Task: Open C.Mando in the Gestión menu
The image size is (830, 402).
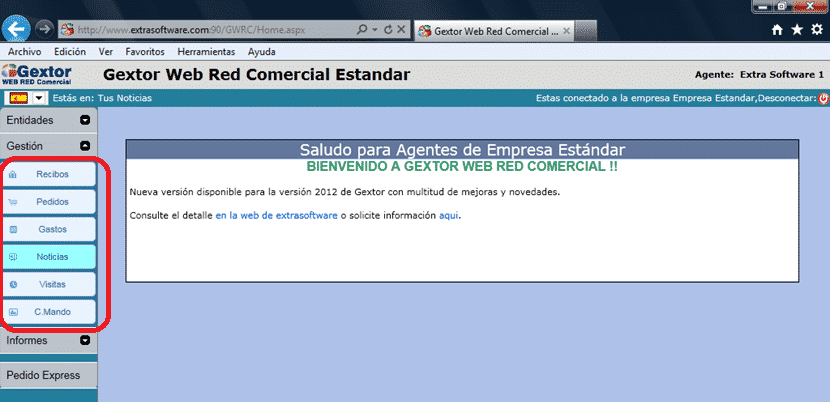Action: tap(49, 312)
